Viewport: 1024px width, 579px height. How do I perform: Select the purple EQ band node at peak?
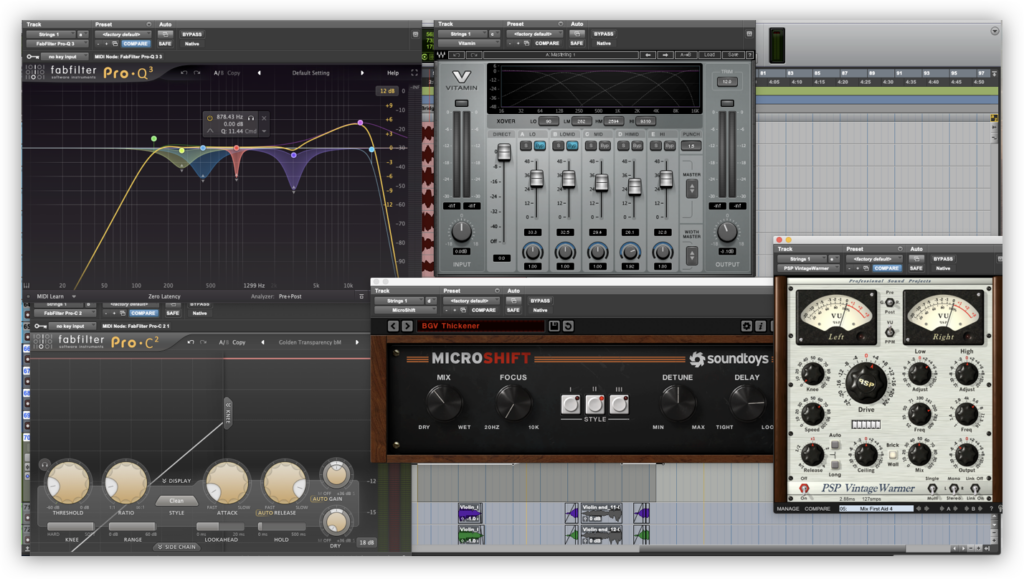360,123
